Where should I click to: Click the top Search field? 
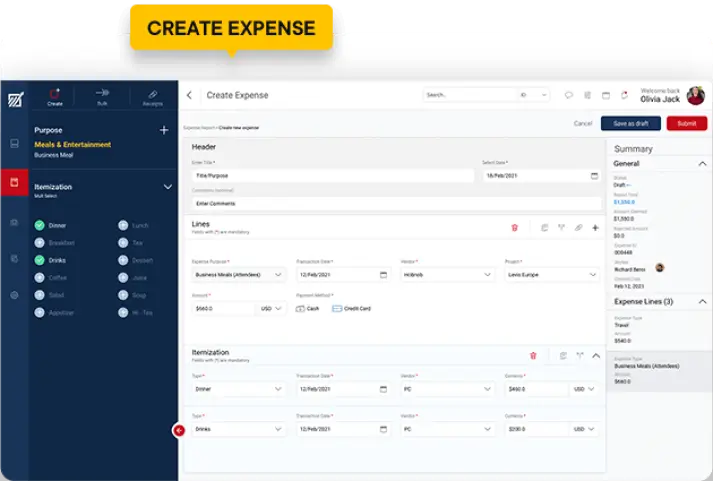click(x=470, y=95)
